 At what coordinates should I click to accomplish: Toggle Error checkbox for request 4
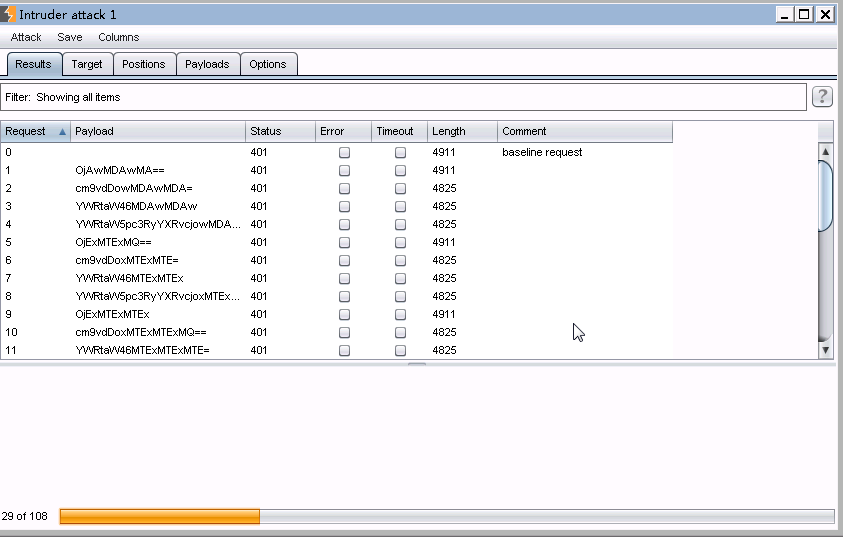[345, 225]
